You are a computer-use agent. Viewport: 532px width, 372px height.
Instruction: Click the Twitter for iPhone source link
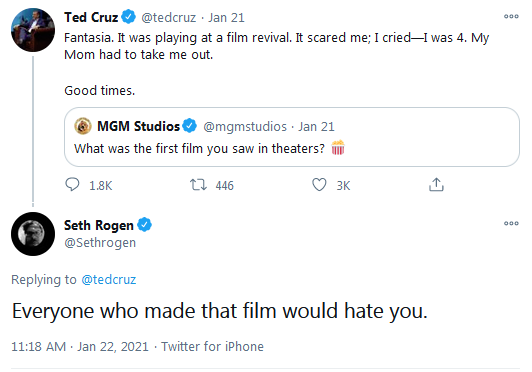(212, 347)
